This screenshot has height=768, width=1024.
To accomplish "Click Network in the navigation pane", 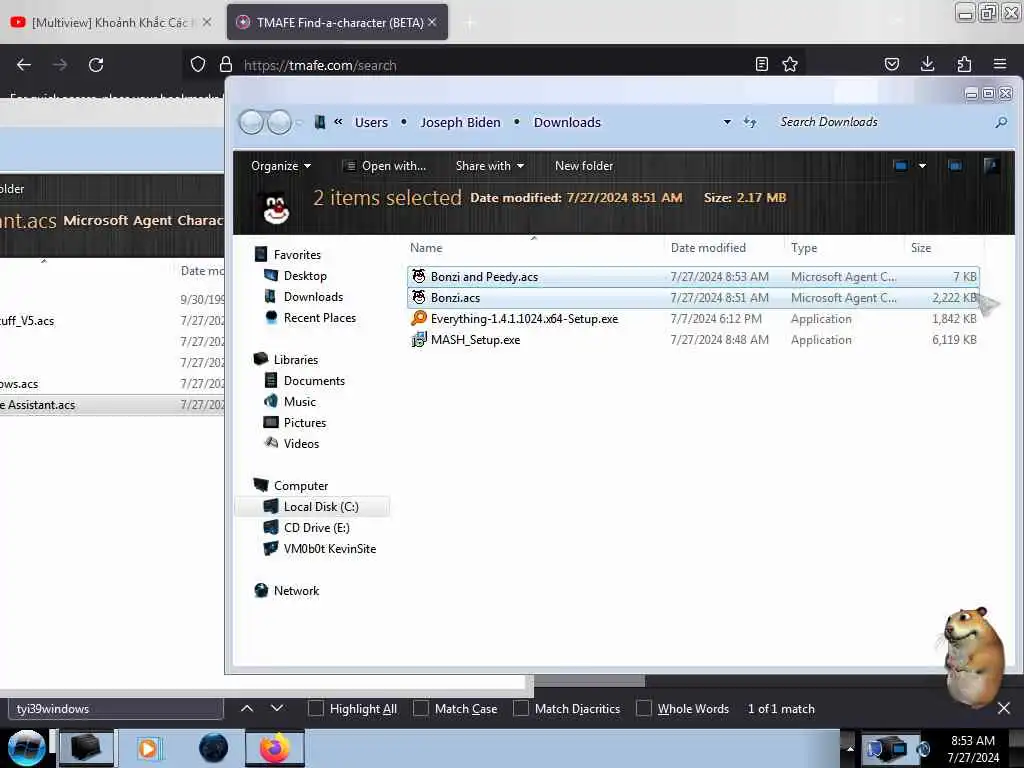I will tap(296, 590).
